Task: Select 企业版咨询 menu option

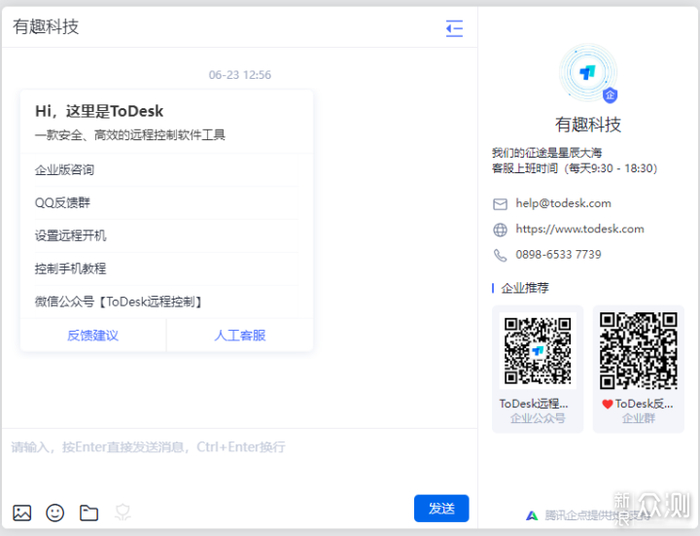Action: pos(167,170)
